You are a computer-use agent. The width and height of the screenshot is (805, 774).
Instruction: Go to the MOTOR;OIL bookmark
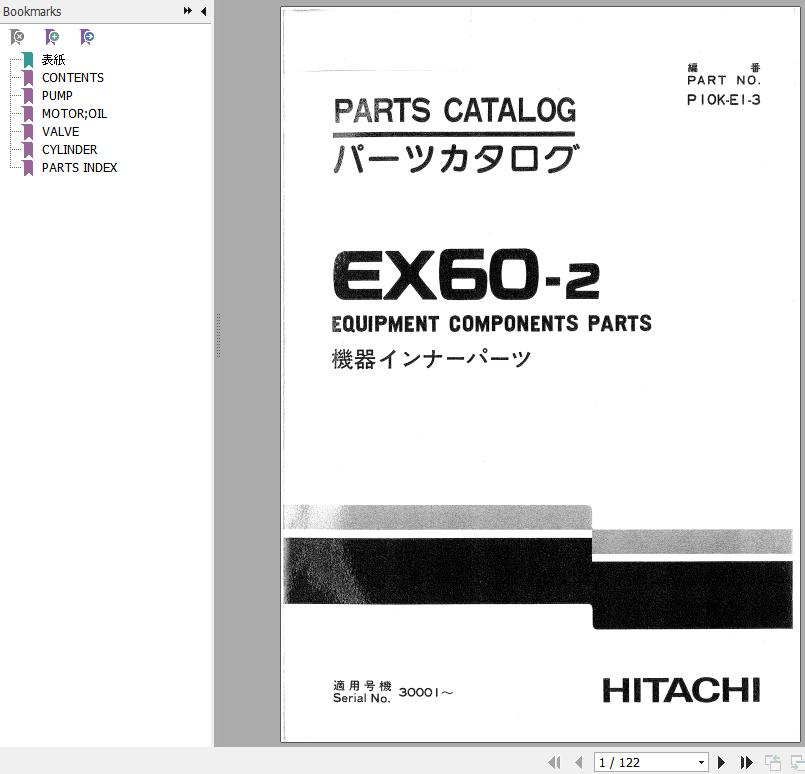coord(74,113)
